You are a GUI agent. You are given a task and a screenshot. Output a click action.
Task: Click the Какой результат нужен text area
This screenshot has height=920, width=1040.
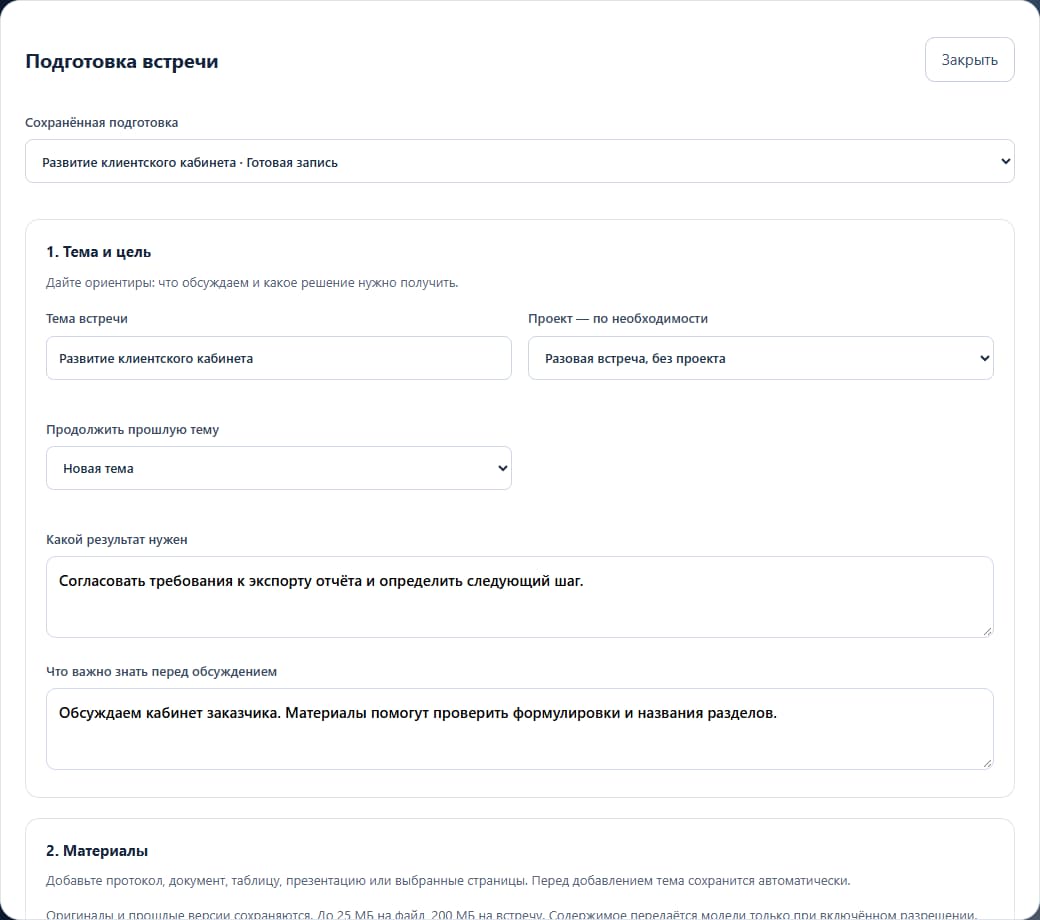pos(519,597)
